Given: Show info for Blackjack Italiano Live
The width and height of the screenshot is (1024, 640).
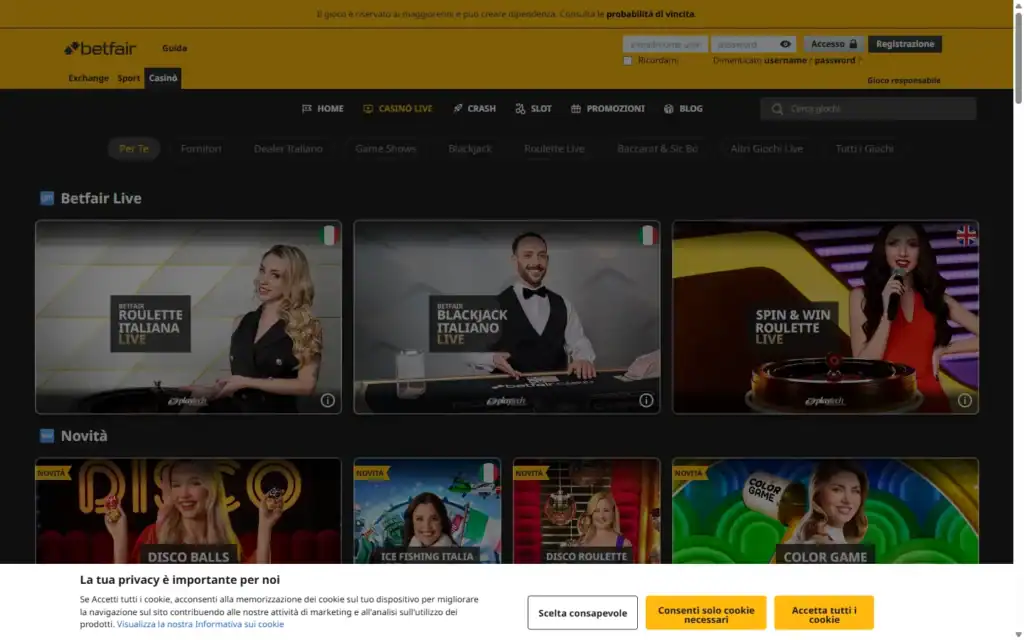Looking at the screenshot, I should click(x=646, y=400).
